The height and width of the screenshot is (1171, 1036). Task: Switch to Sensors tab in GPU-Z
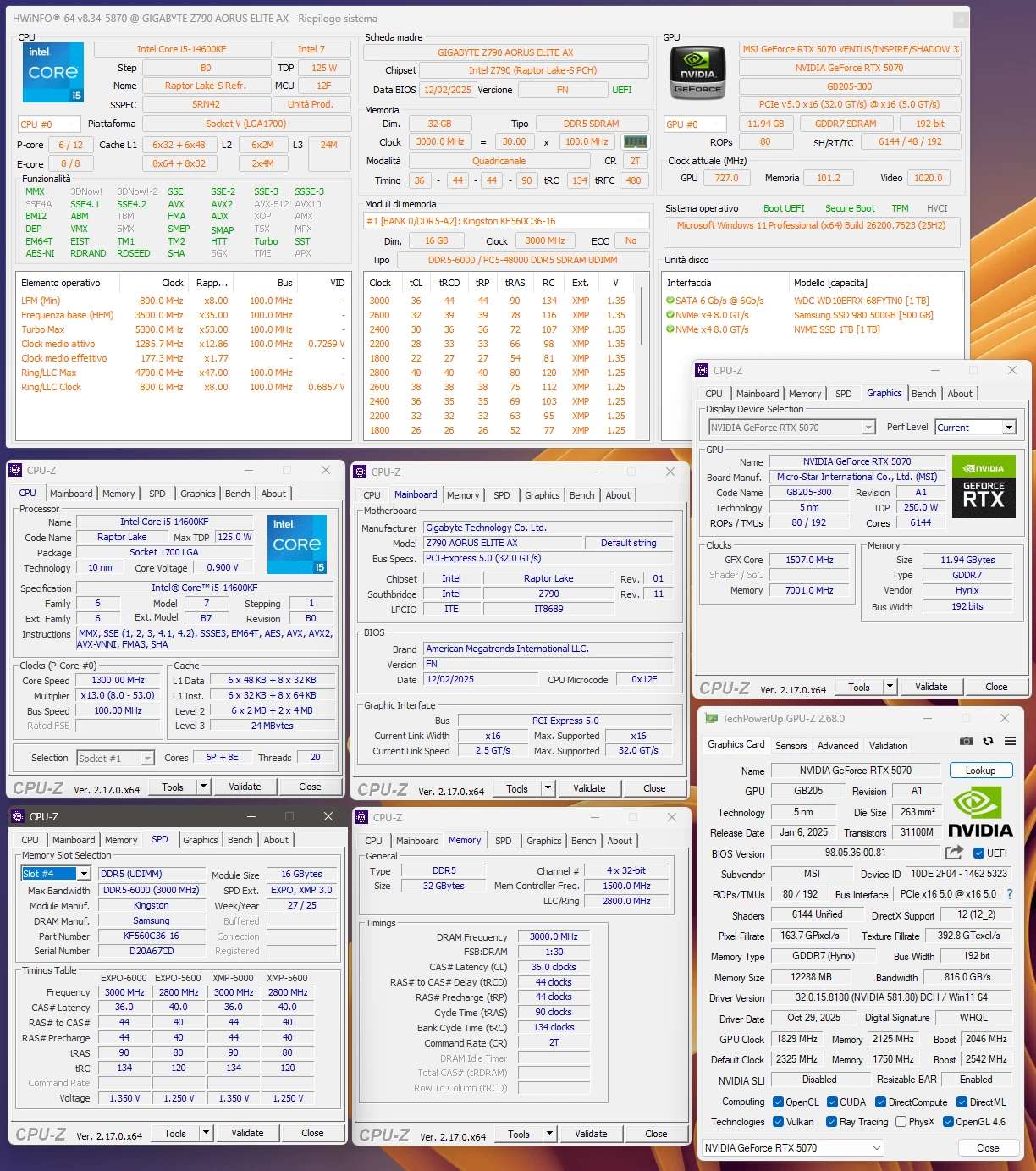click(x=791, y=746)
